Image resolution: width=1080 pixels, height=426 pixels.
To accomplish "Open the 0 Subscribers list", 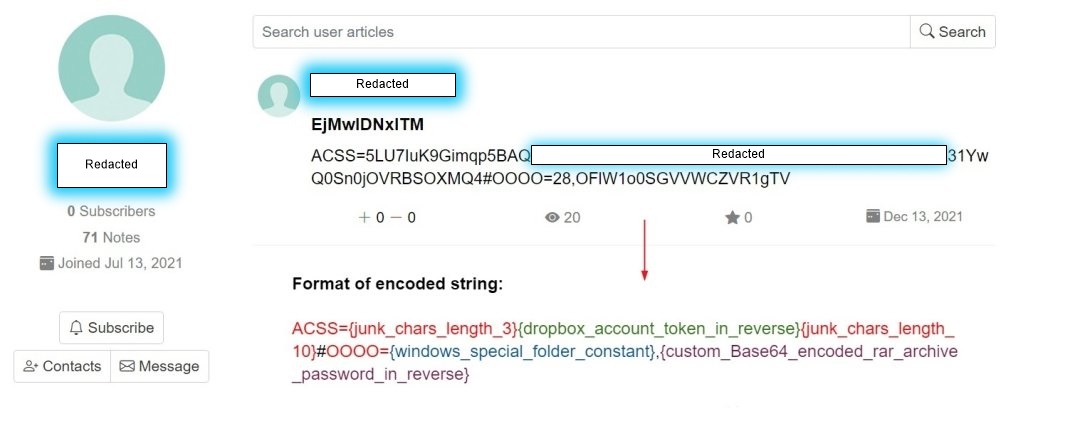I will click(111, 212).
